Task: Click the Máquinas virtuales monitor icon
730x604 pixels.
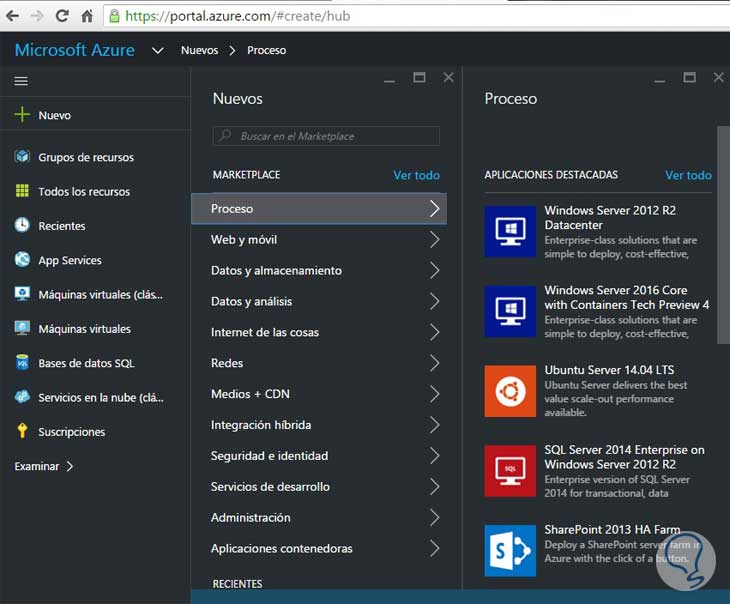Action: click(22, 328)
